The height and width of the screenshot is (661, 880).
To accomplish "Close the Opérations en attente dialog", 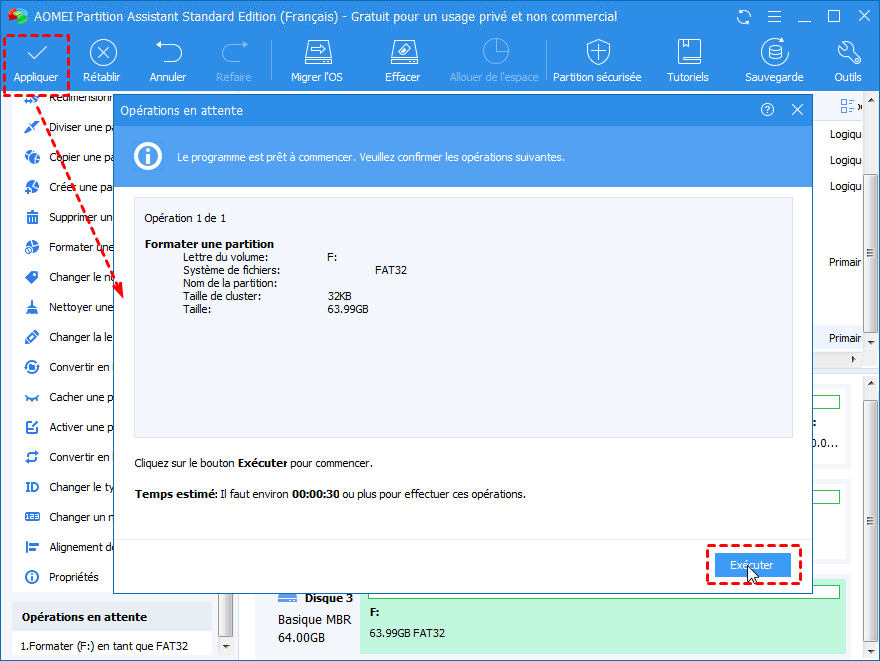I will (x=798, y=110).
